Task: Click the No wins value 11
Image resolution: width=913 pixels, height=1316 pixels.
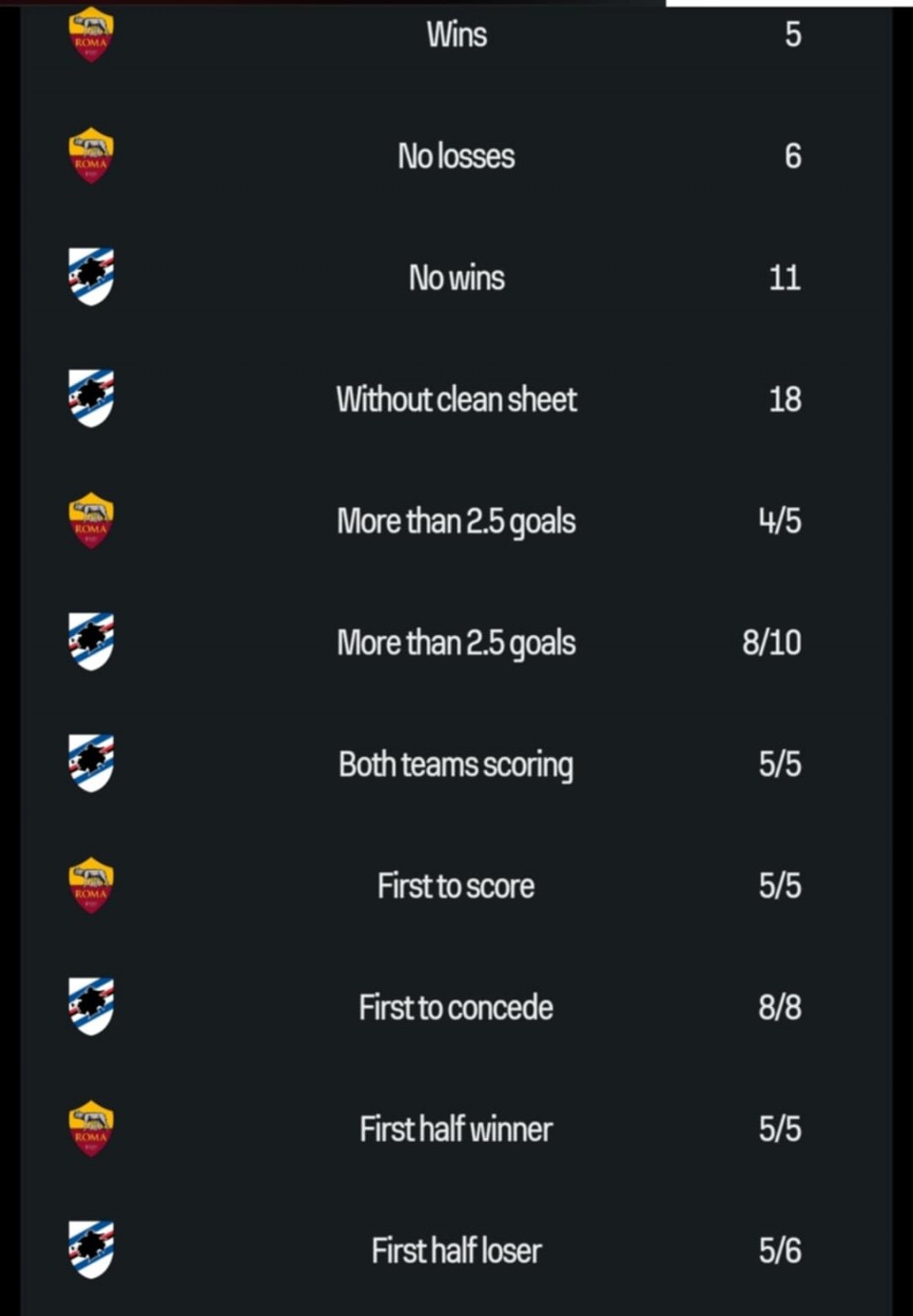Action: pyautogui.click(x=785, y=278)
